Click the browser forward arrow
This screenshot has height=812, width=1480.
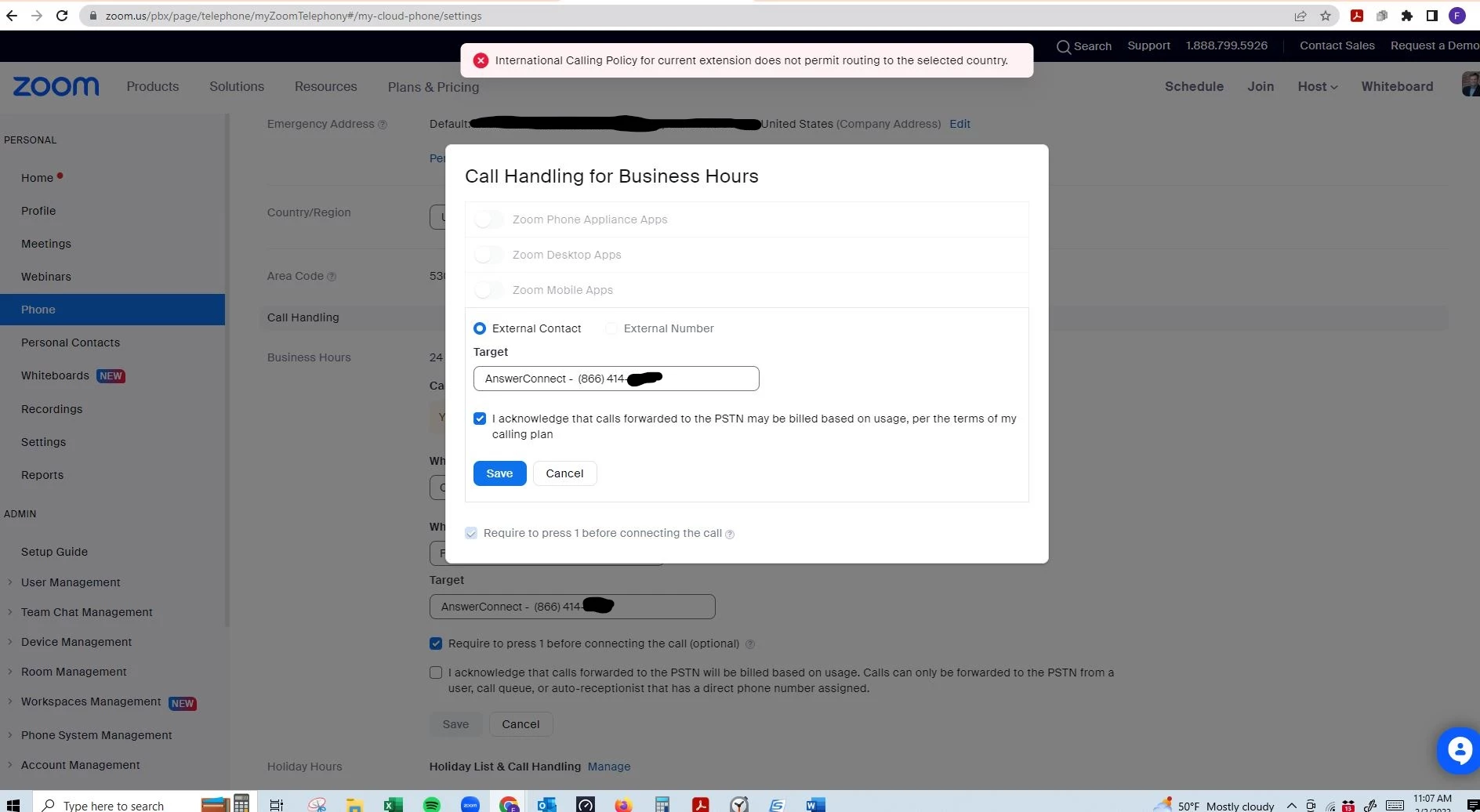click(36, 16)
